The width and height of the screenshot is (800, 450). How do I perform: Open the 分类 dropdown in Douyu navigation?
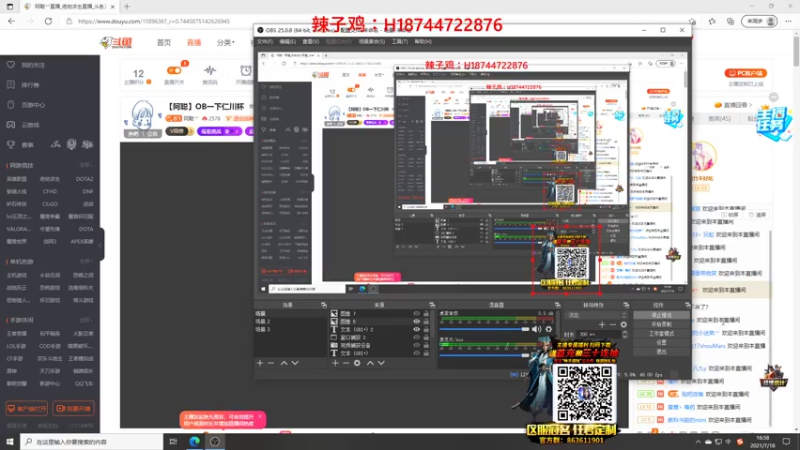226,43
